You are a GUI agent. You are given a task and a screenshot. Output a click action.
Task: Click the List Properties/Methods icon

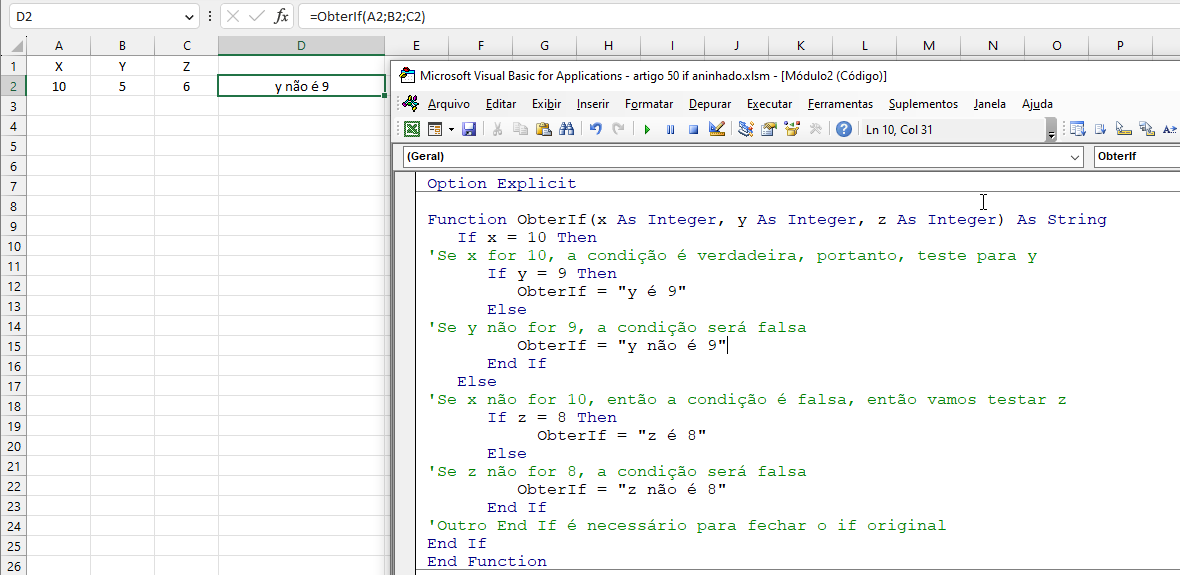coord(1078,129)
